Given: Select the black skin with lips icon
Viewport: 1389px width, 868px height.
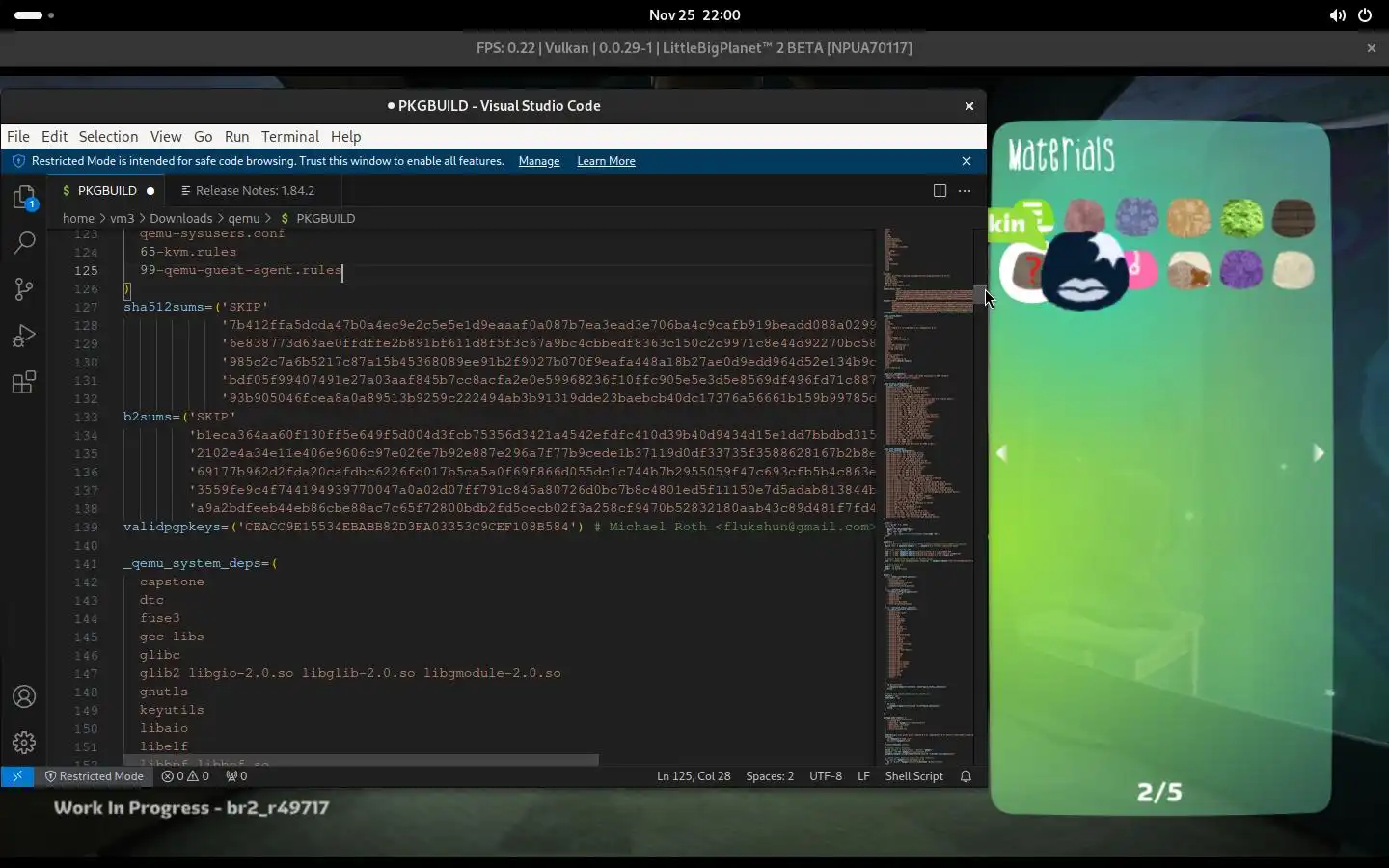Looking at the screenshot, I should coord(1085,271).
